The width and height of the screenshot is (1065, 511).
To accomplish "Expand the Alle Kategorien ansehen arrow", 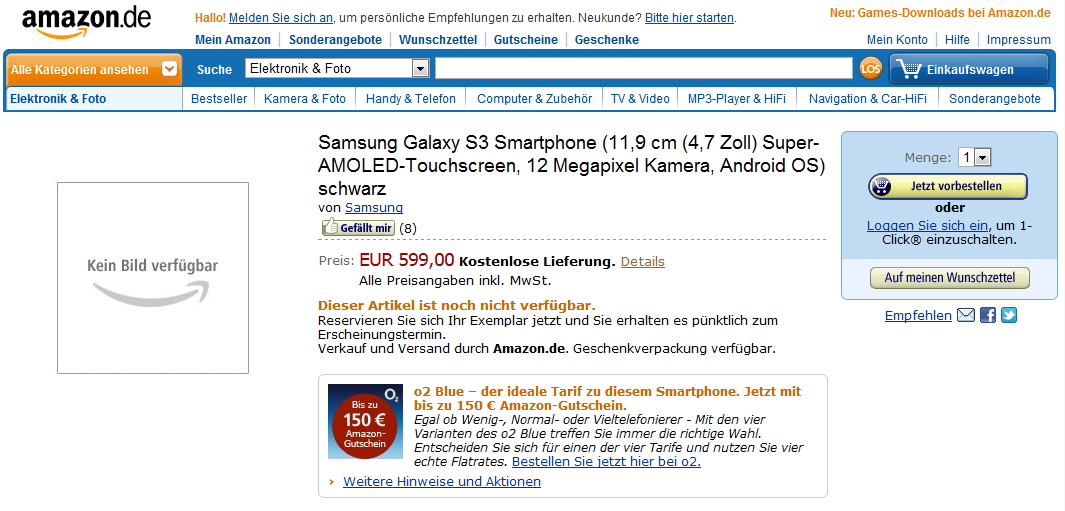I will point(170,69).
